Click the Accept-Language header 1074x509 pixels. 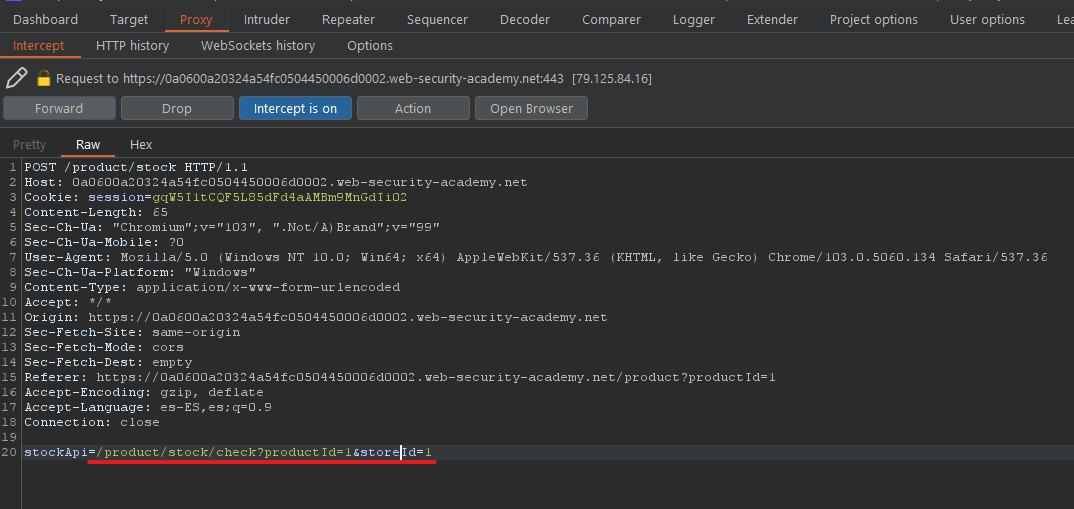(x=148, y=408)
